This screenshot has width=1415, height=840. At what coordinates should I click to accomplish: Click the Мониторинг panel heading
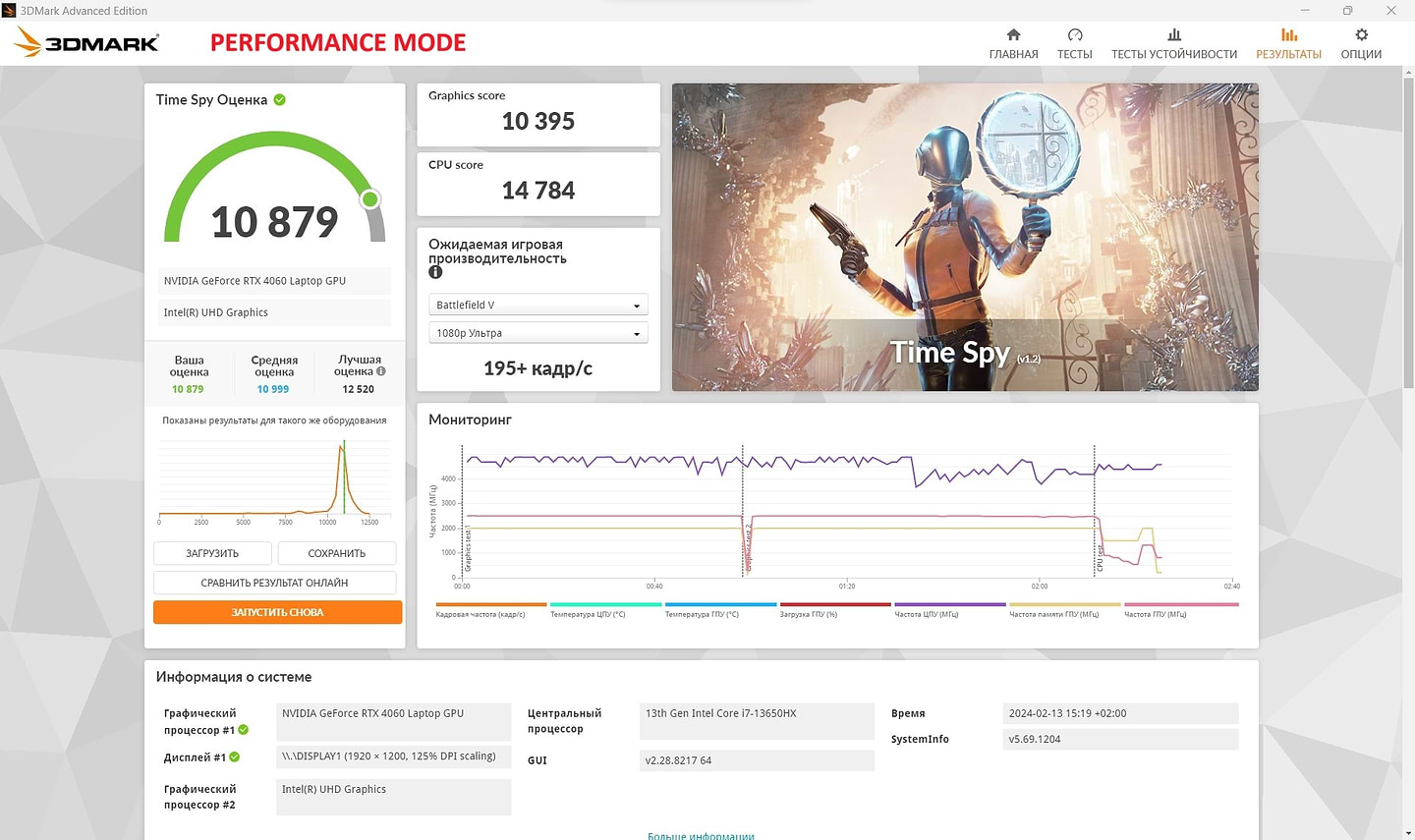pos(470,420)
